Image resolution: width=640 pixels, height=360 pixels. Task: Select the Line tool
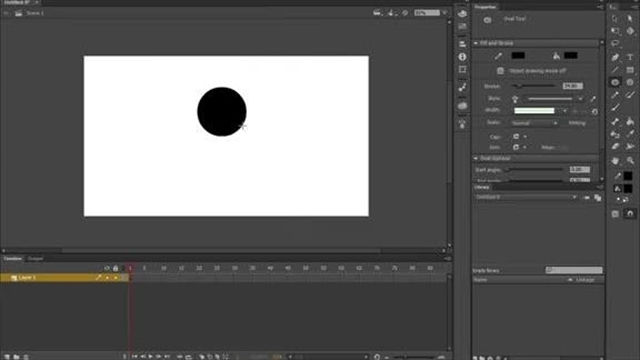615,70
